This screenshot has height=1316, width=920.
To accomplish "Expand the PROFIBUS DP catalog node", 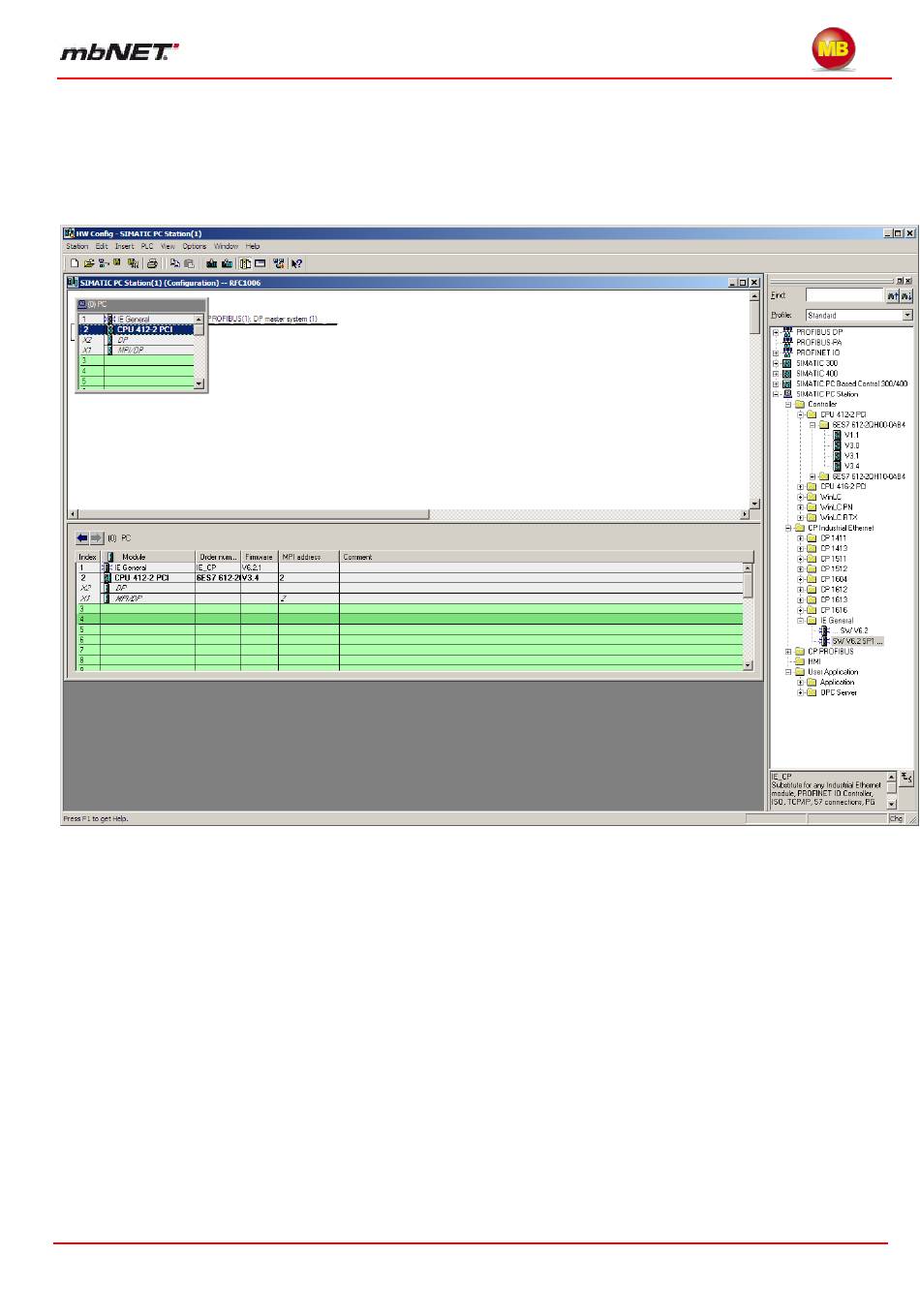I will (776, 332).
